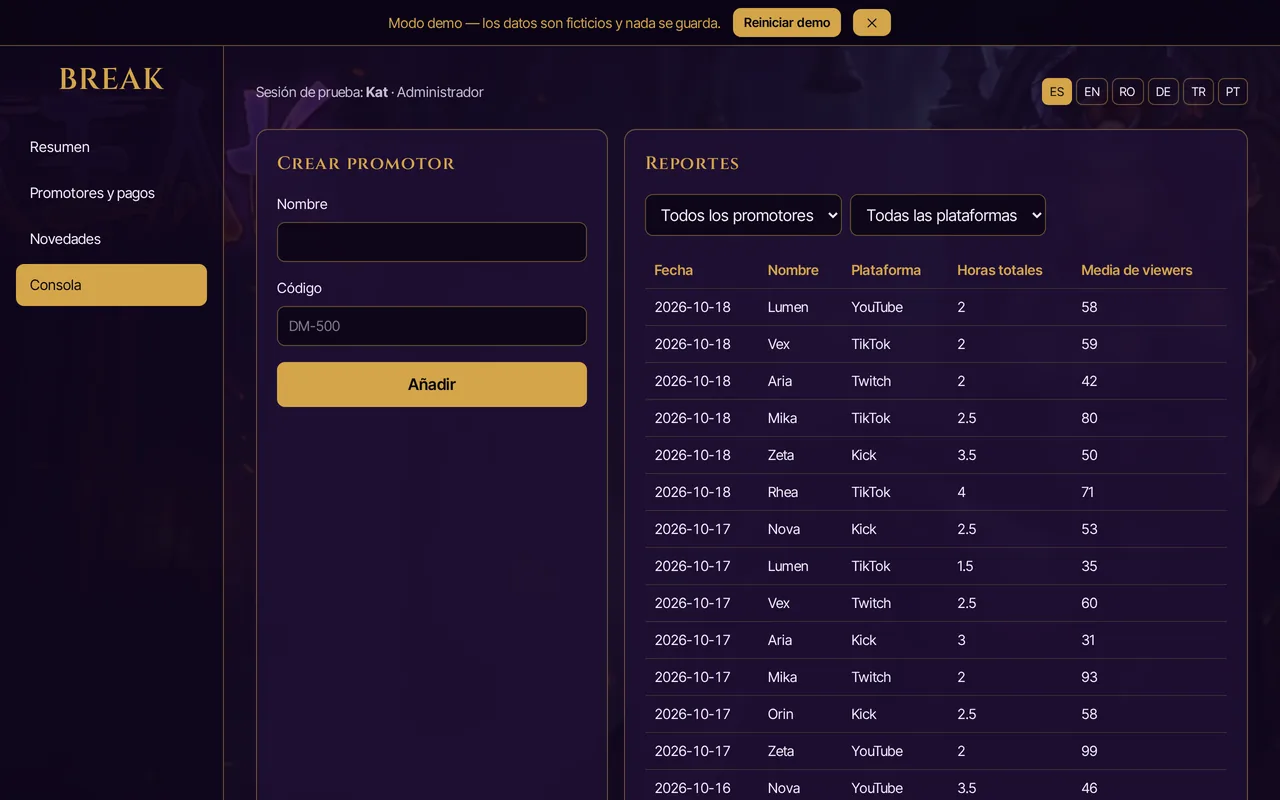The height and width of the screenshot is (800, 1280).
Task: Click the viewers value 80
Action: coord(1090,418)
